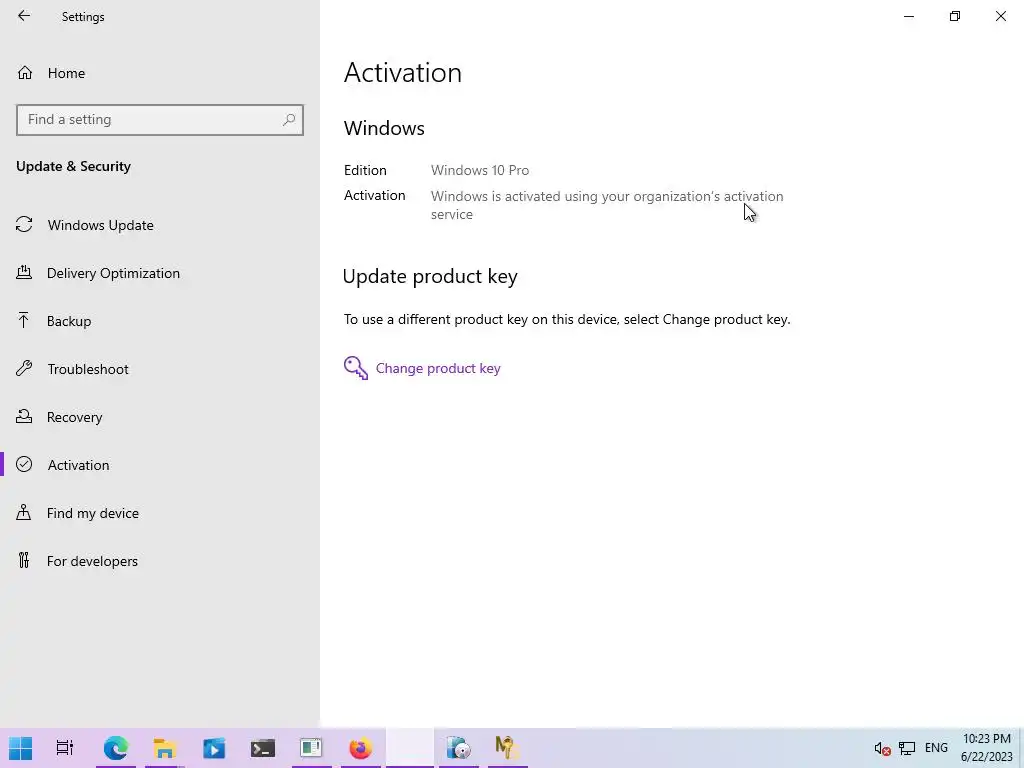This screenshot has height=768, width=1024.
Task: Launch Firefox from the taskbar
Action: tap(360, 748)
